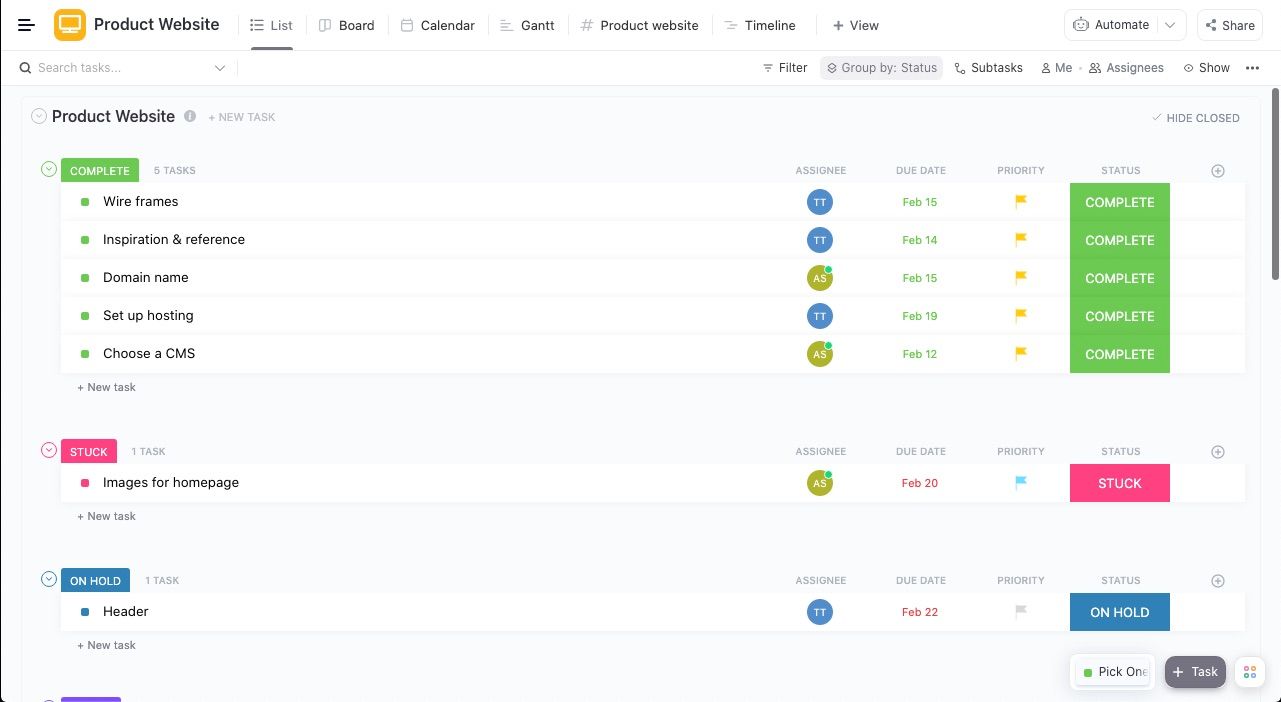
Task: Click the Share button
Action: (1230, 25)
